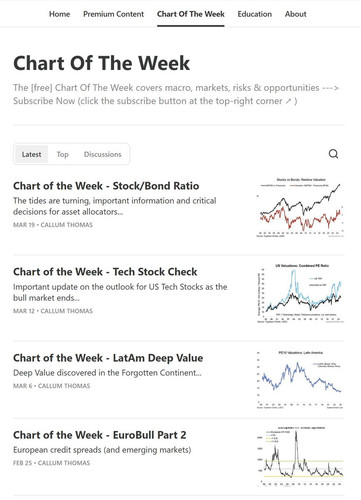Select the Chart Of The Week tab
Image resolution: width=361 pixels, height=500 pixels.
click(191, 14)
